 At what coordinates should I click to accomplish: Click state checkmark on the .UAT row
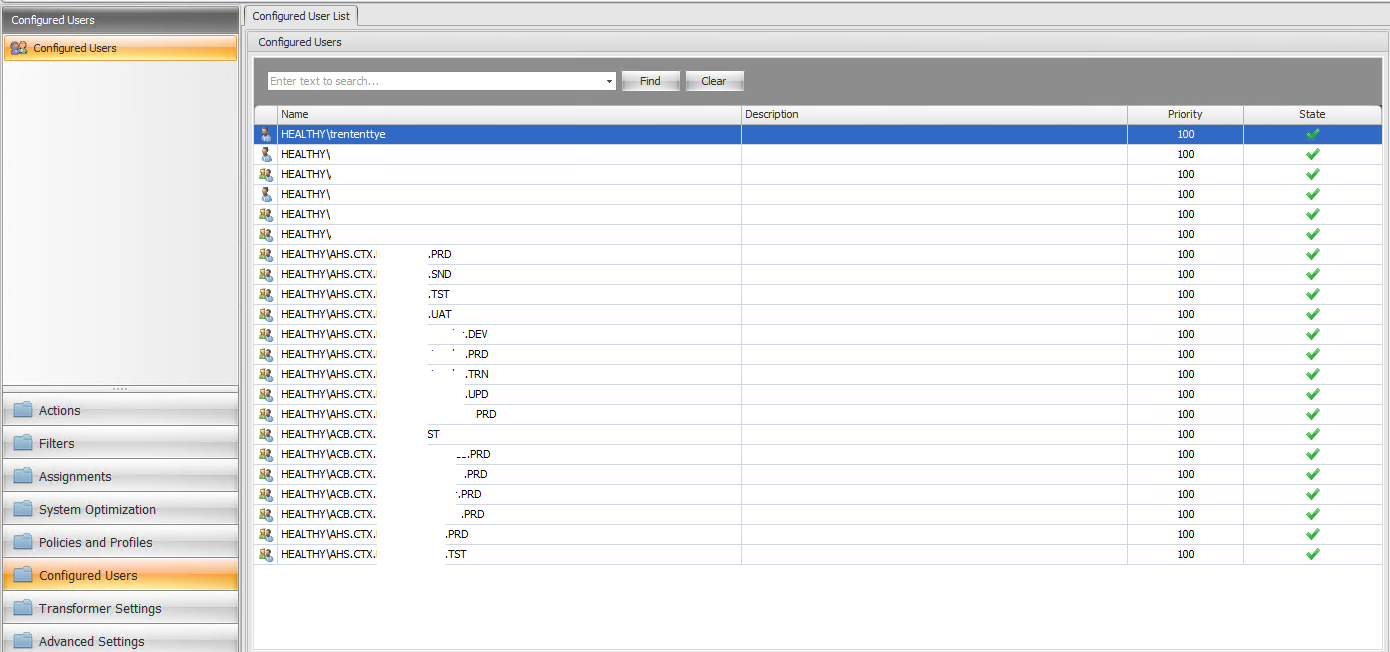pos(1312,314)
